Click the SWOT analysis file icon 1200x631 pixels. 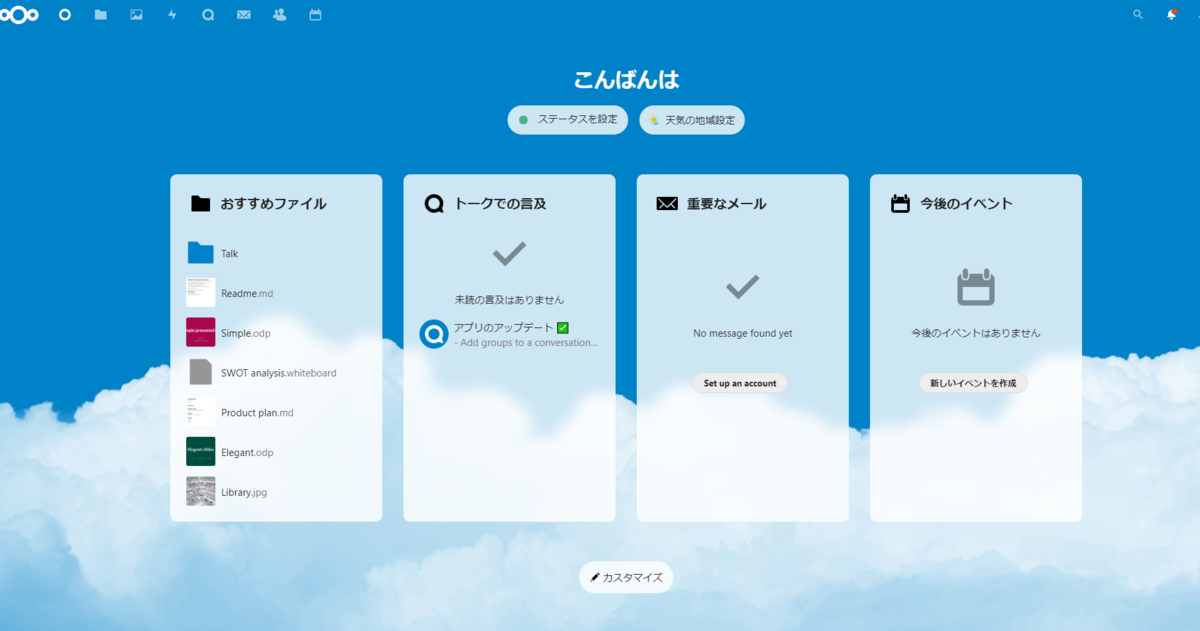pyautogui.click(x=200, y=372)
